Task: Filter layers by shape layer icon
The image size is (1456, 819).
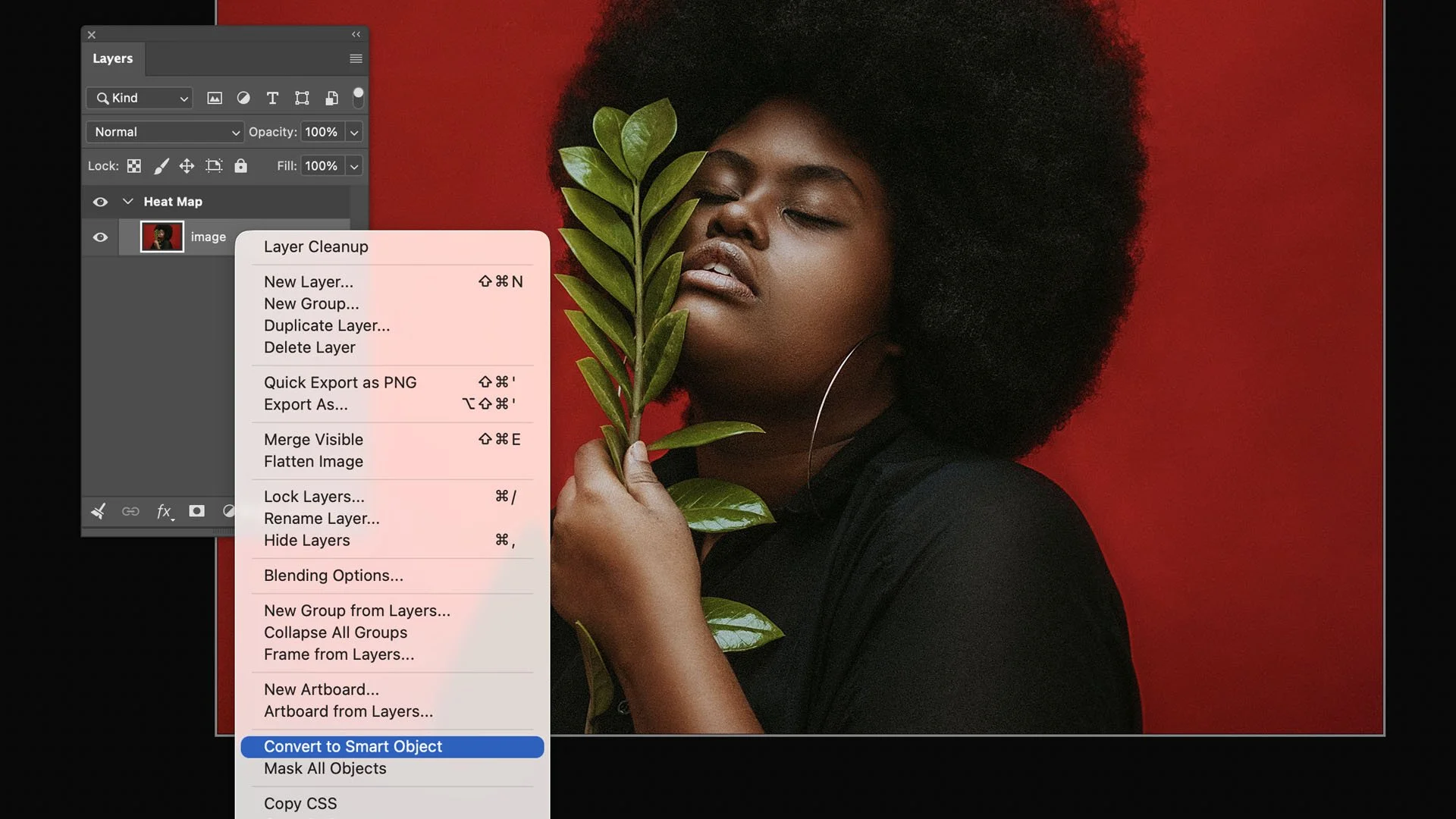Action: (302, 98)
